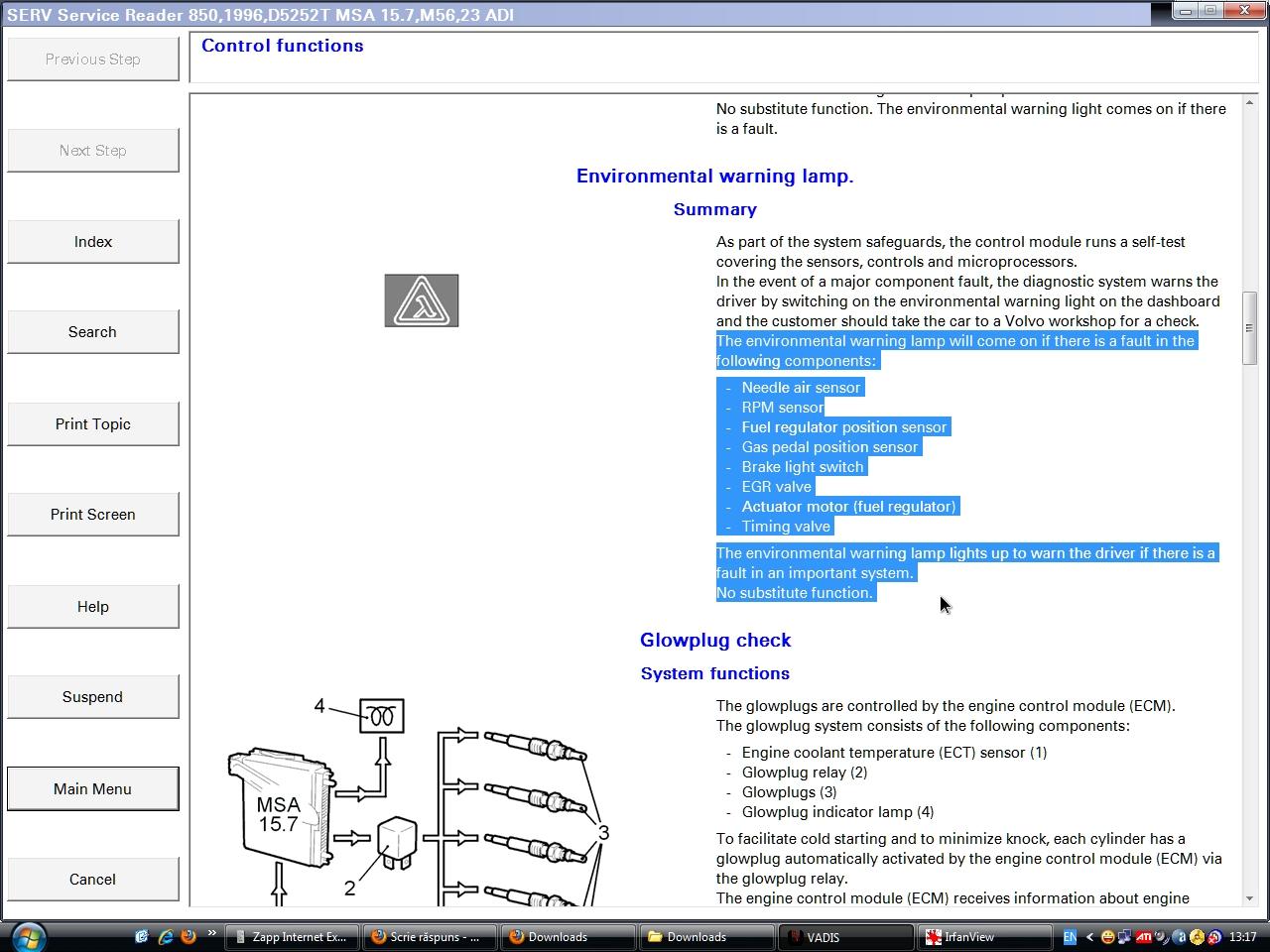
Task: Click the 'EGR valve' list item
Action: pyautogui.click(x=776, y=487)
